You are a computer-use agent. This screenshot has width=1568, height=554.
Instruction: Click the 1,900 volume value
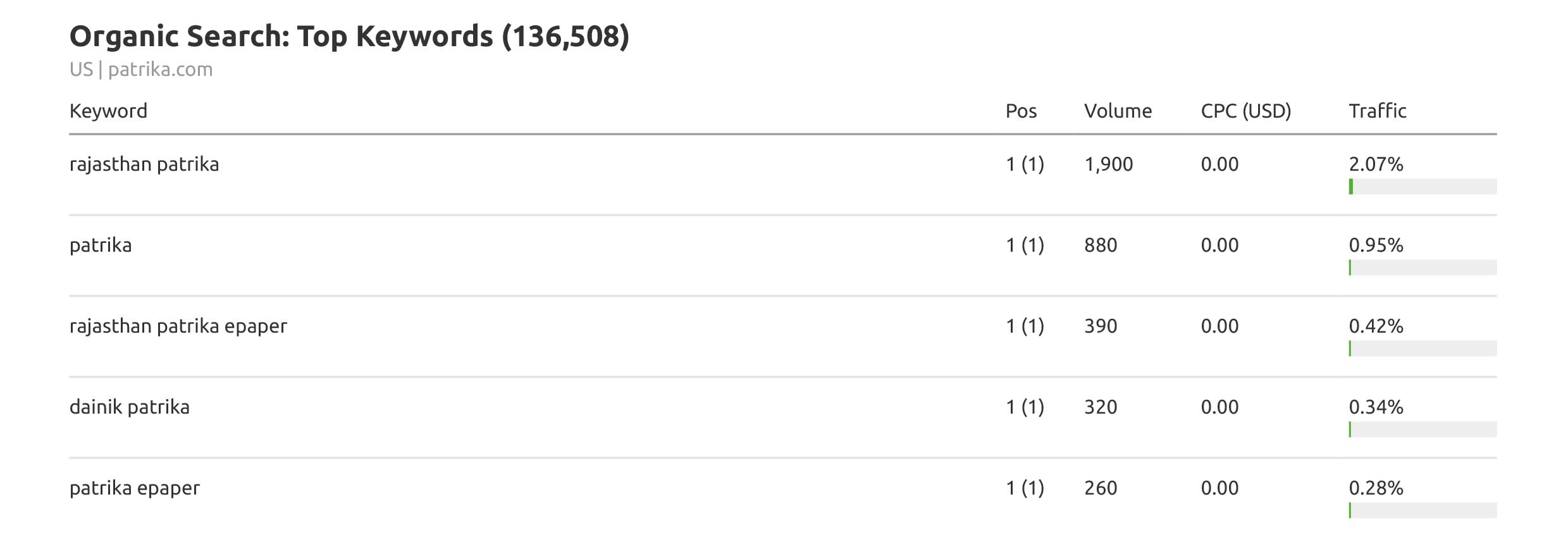(x=1108, y=164)
